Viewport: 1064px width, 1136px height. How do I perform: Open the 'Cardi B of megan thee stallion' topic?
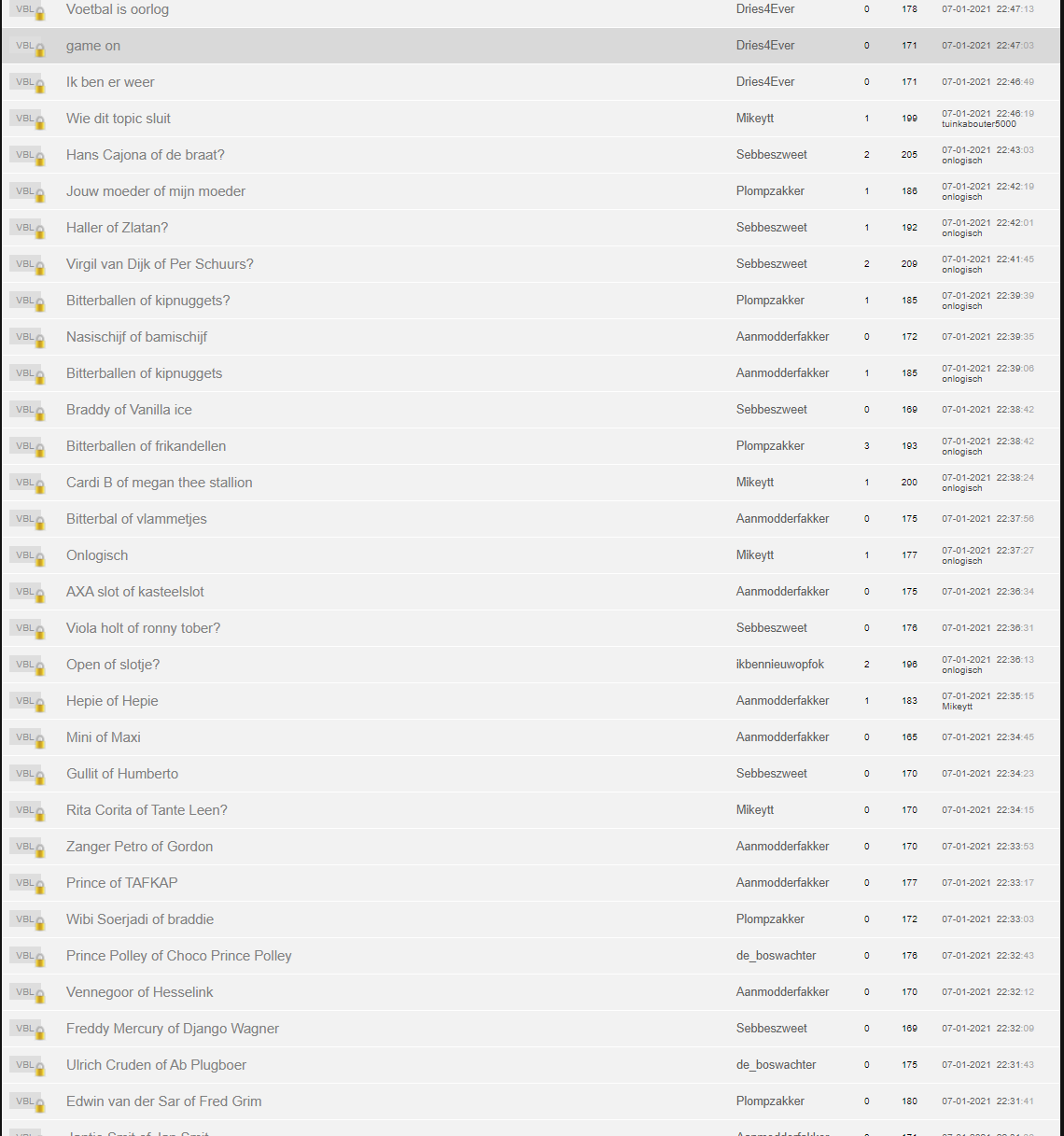pos(160,483)
